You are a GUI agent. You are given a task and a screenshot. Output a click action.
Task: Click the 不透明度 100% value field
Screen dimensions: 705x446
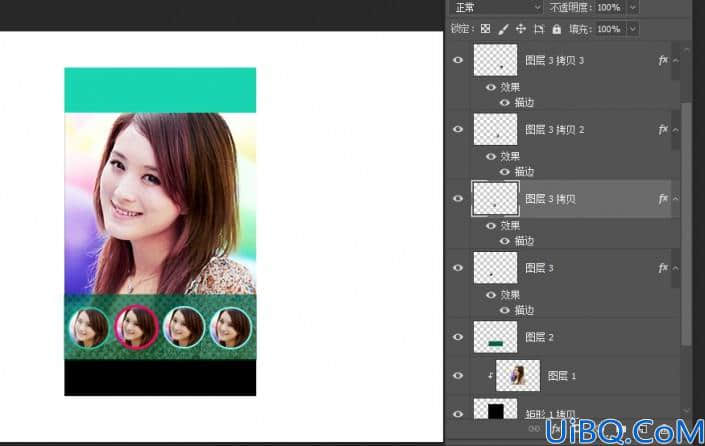(609, 7)
